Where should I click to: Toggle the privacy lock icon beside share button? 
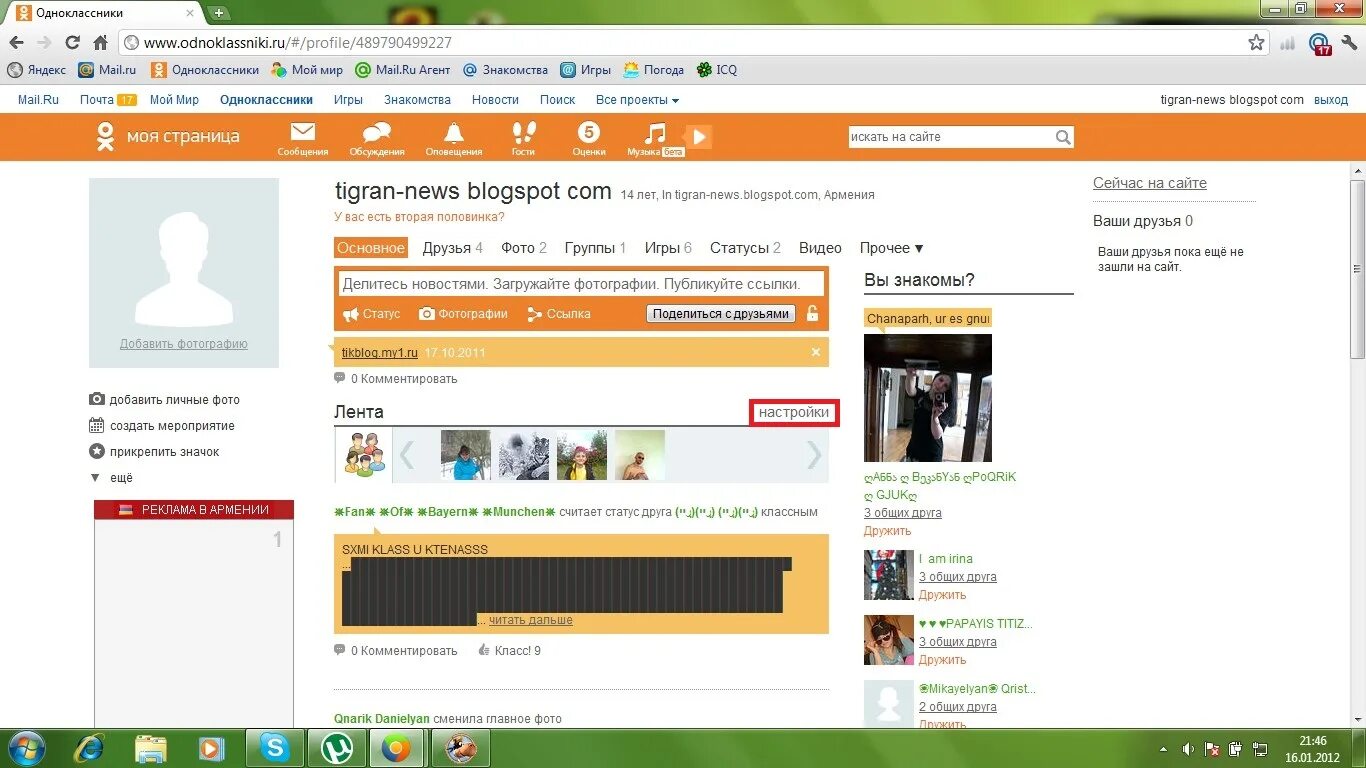[x=812, y=313]
